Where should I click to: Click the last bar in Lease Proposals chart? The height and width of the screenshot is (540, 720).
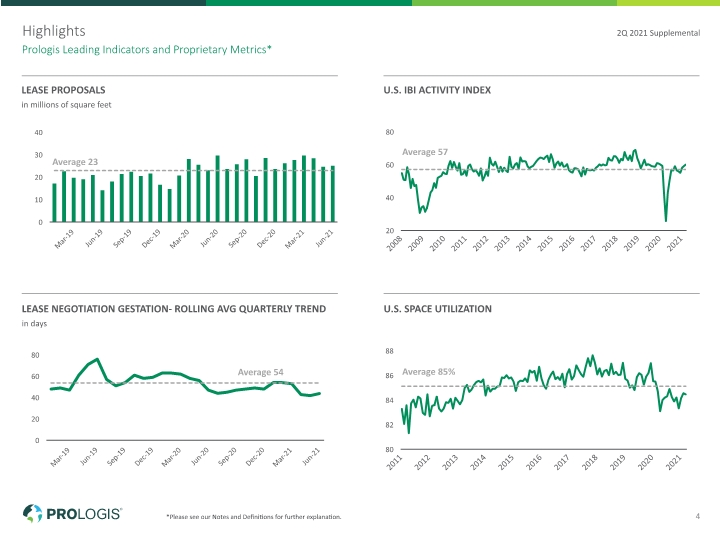[332, 194]
